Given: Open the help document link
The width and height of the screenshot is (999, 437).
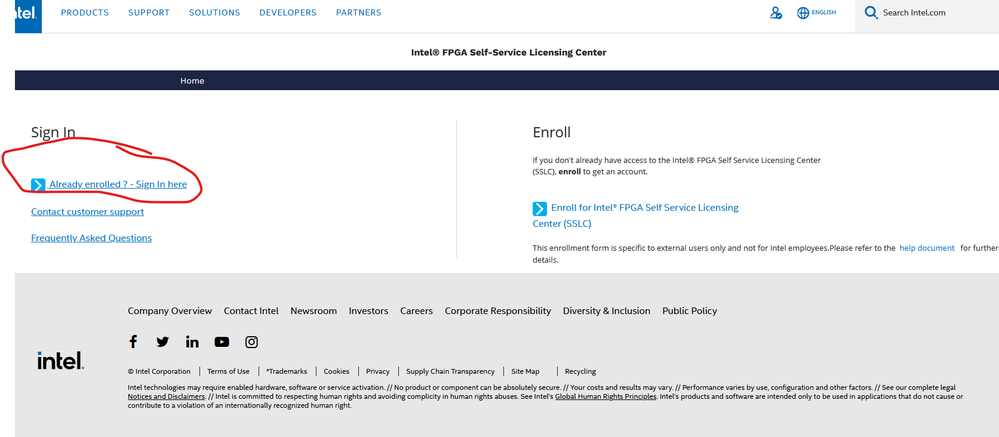Looking at the screenshot, I should point(927,248).
